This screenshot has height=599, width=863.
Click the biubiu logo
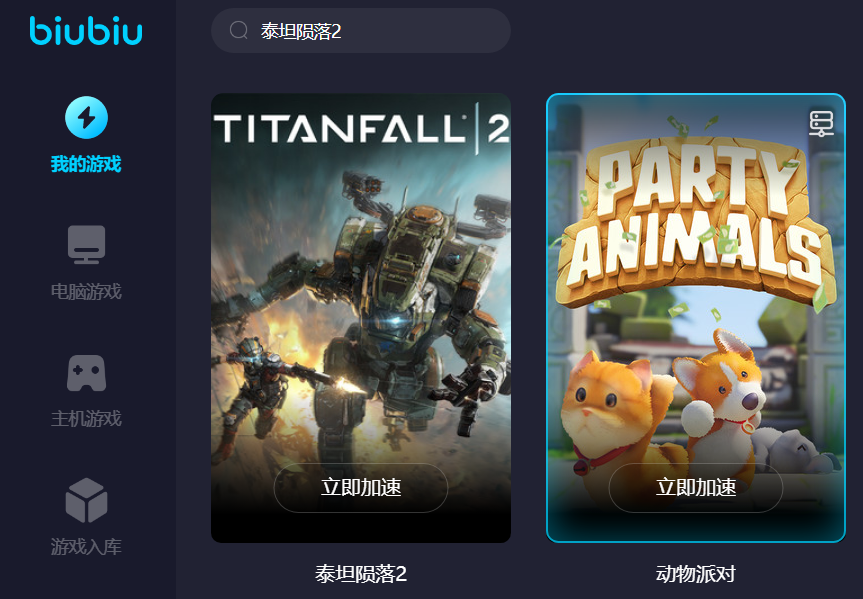coord(86,31)
